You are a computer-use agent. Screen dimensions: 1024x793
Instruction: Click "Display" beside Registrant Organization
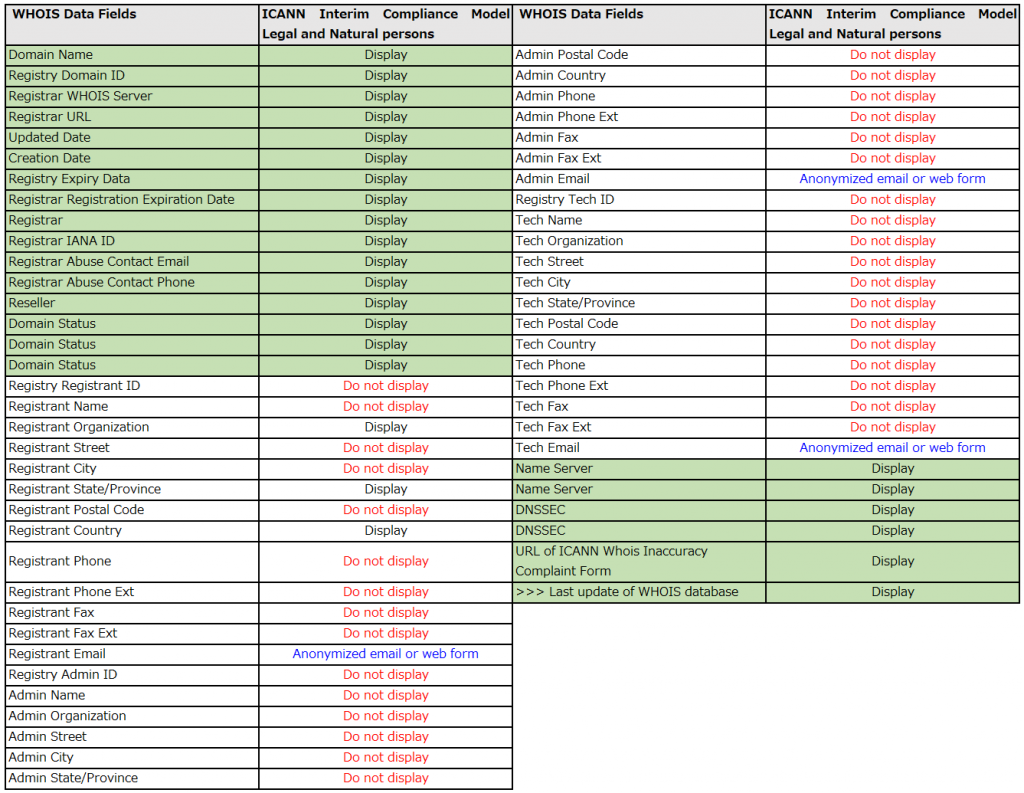tap(386, 427)
